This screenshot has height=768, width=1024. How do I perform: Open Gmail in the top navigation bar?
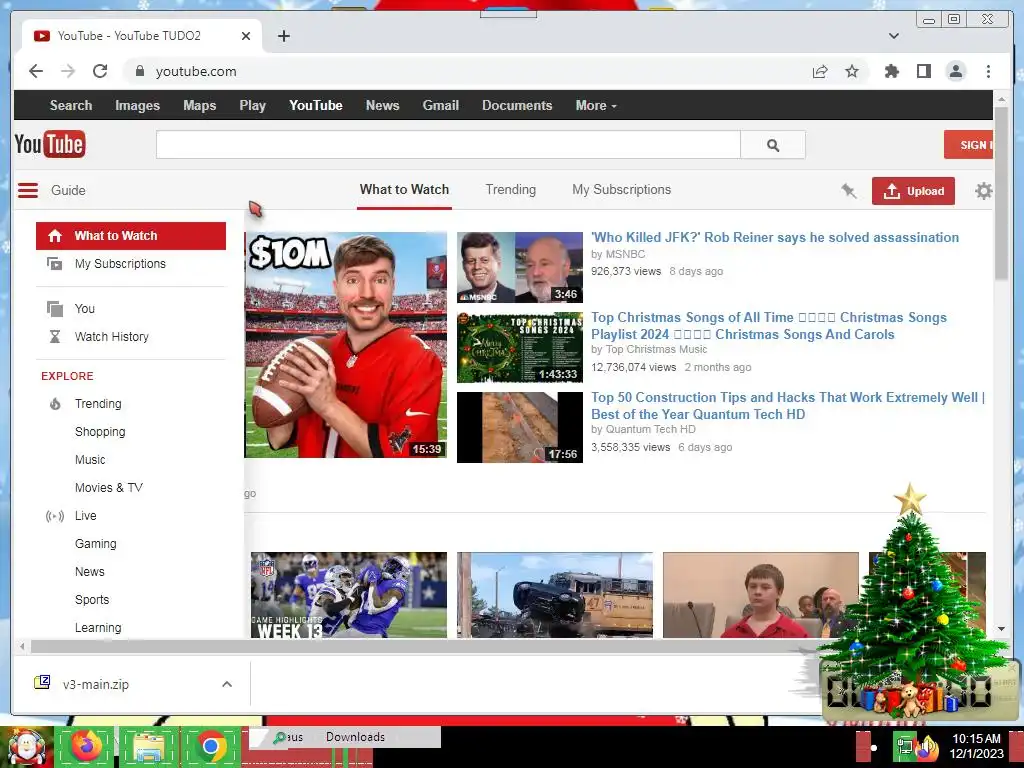coord(441,105)
